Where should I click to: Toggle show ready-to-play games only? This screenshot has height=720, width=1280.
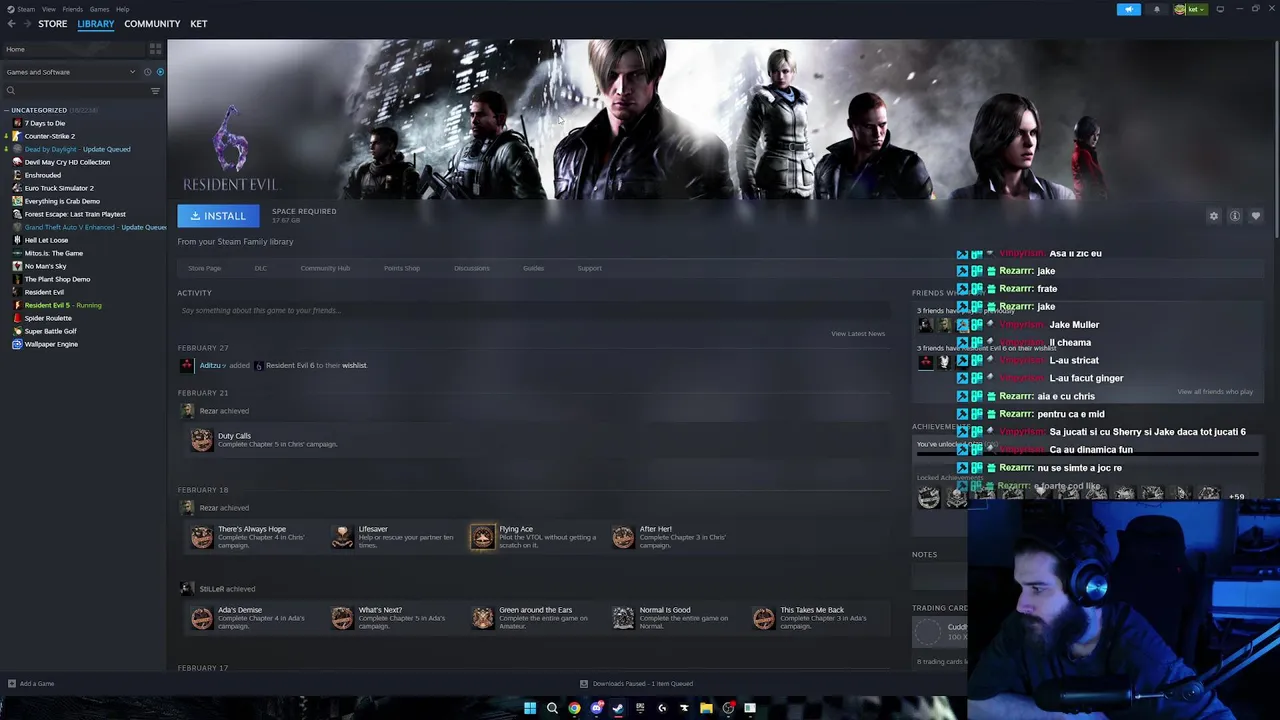coord(160,72)
